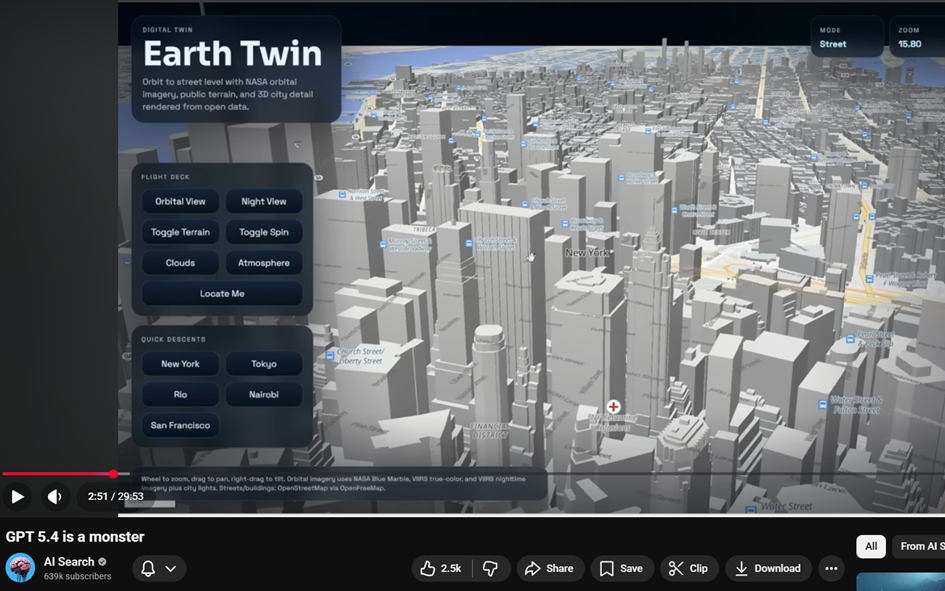Save video to a playlist

pyautogui.click(x=621, y=568)
